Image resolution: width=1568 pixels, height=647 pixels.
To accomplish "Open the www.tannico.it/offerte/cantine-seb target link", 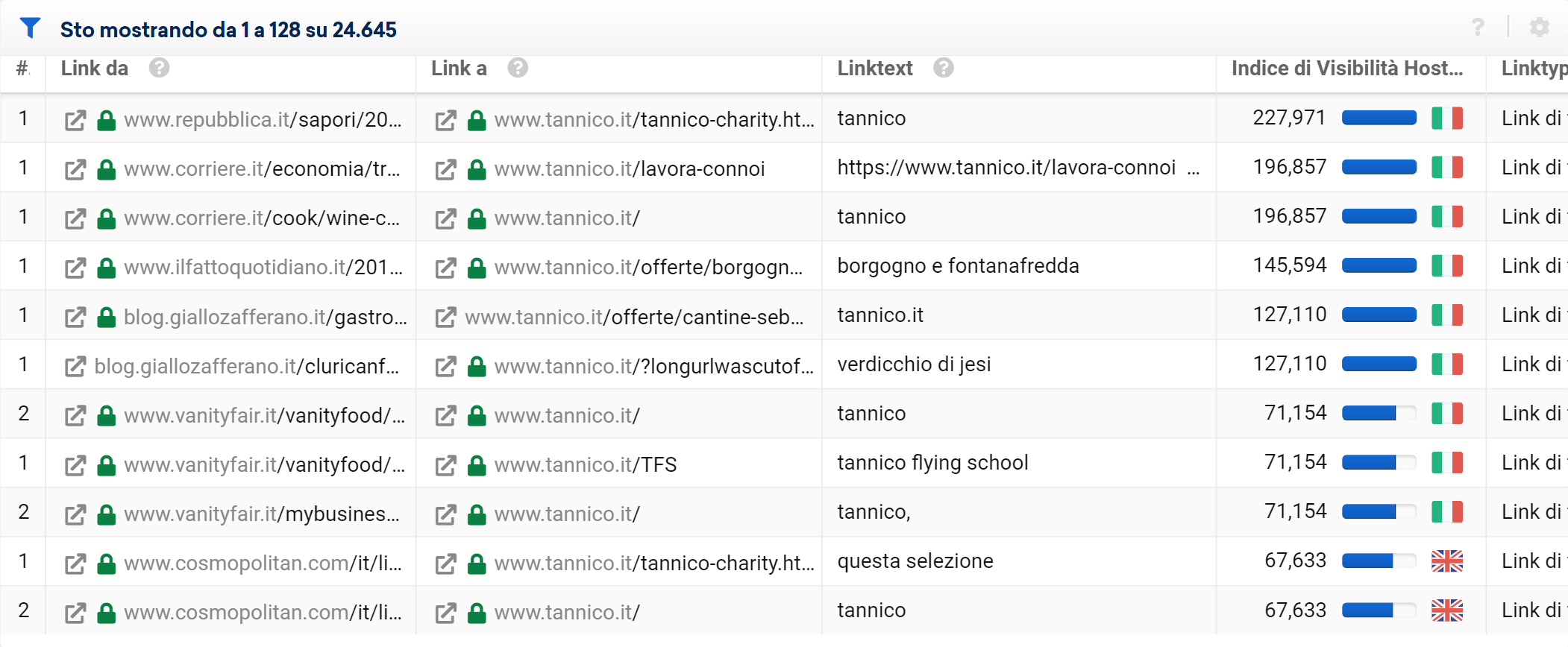I will coord(634,317).
